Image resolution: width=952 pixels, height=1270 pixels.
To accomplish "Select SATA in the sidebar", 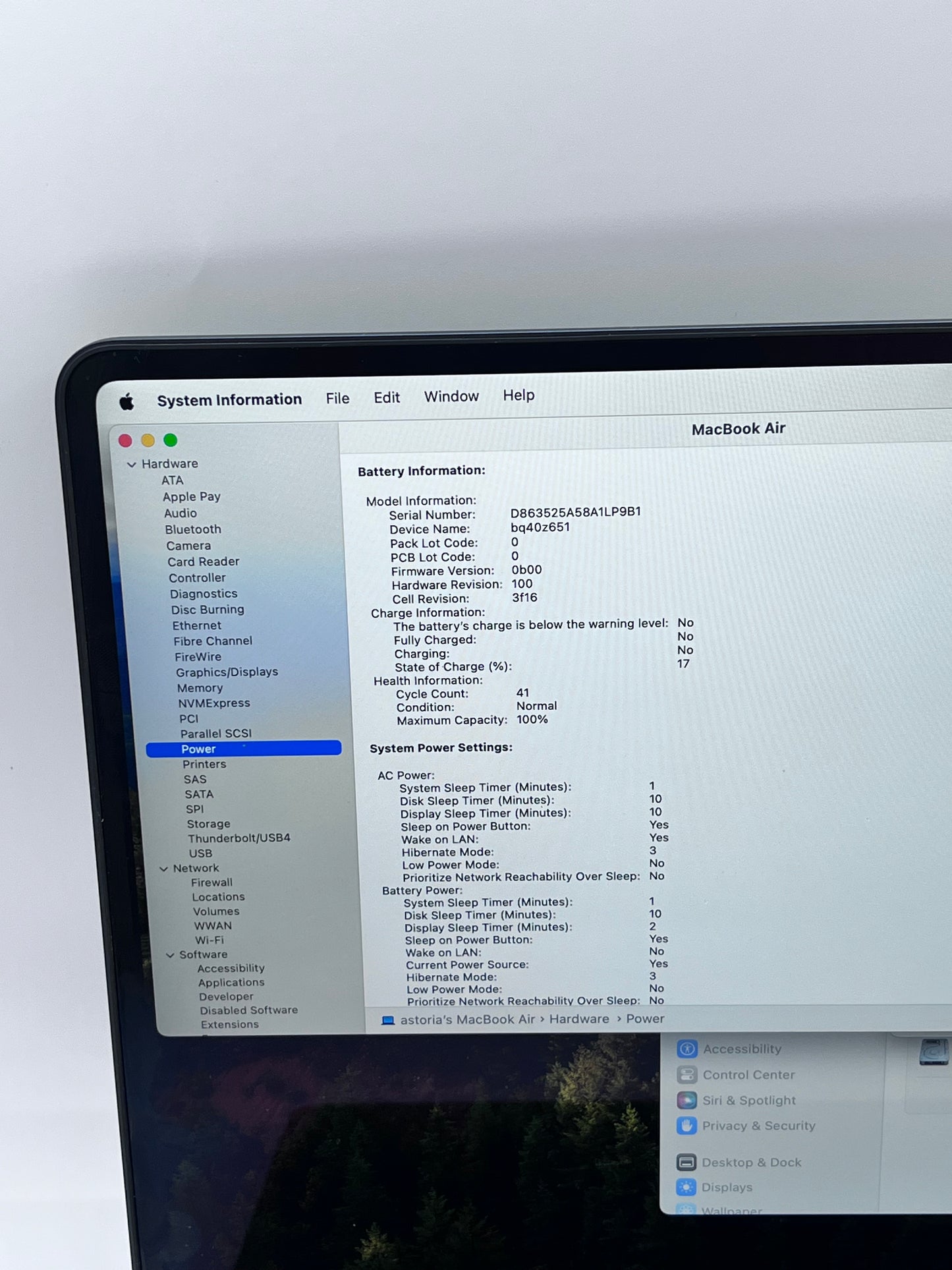I will (199, 795).
